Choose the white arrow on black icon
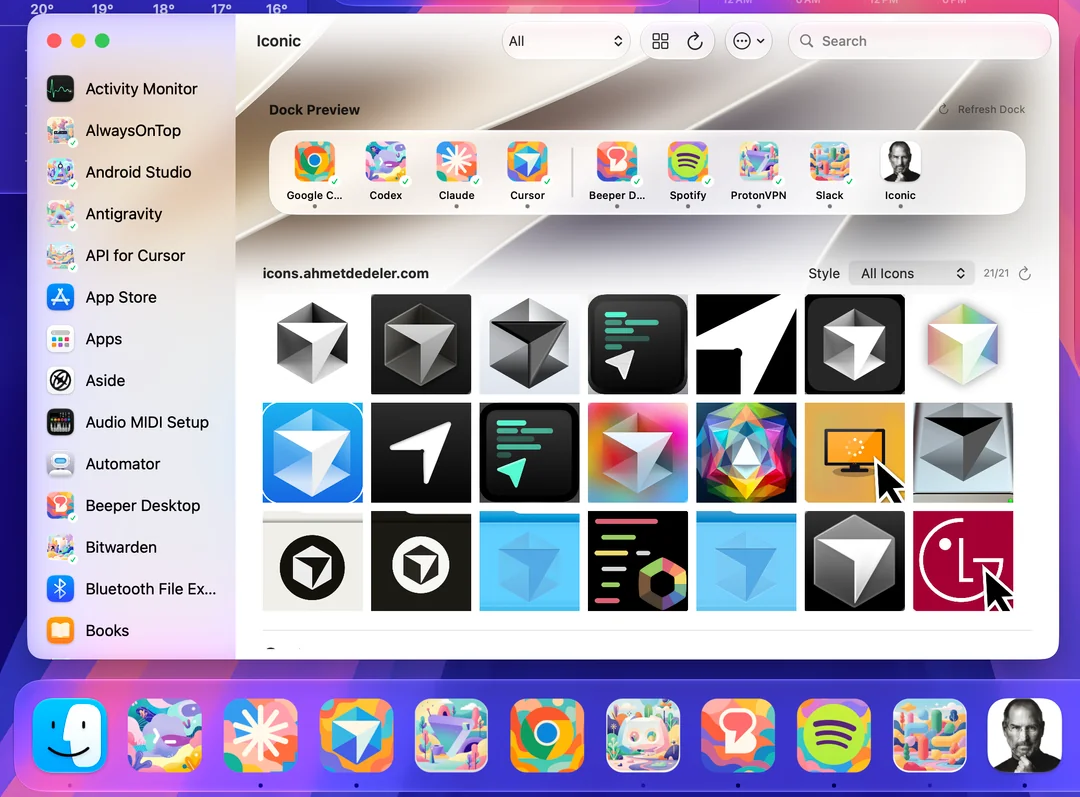Image resolution: width=1080 pixels, height=797 pixels. pyautogui.click(x=421, y=453)
